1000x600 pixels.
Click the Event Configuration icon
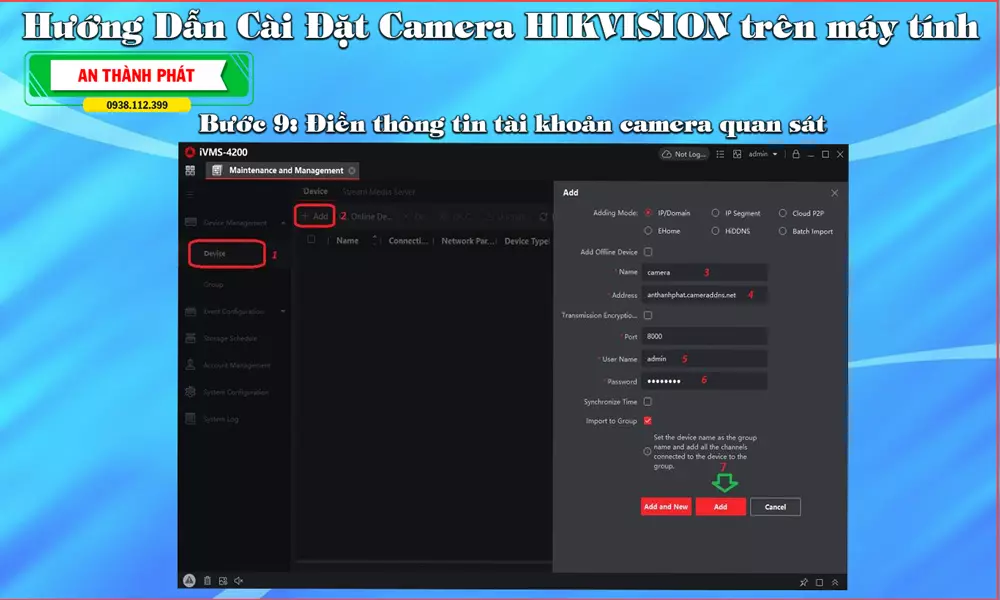(190, 311)
